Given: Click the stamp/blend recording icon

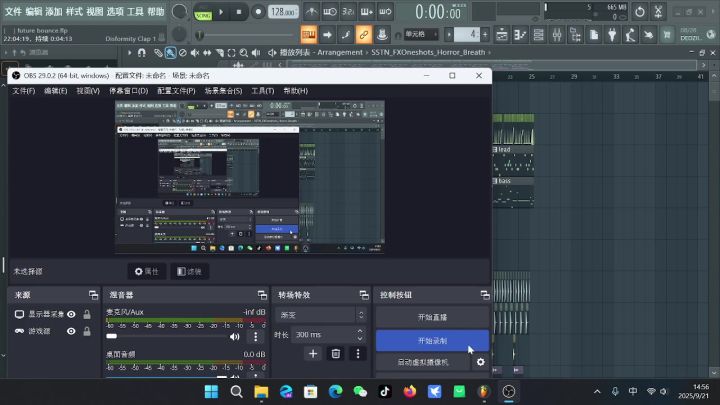Looking at the screenshot, I should [382, 34].
